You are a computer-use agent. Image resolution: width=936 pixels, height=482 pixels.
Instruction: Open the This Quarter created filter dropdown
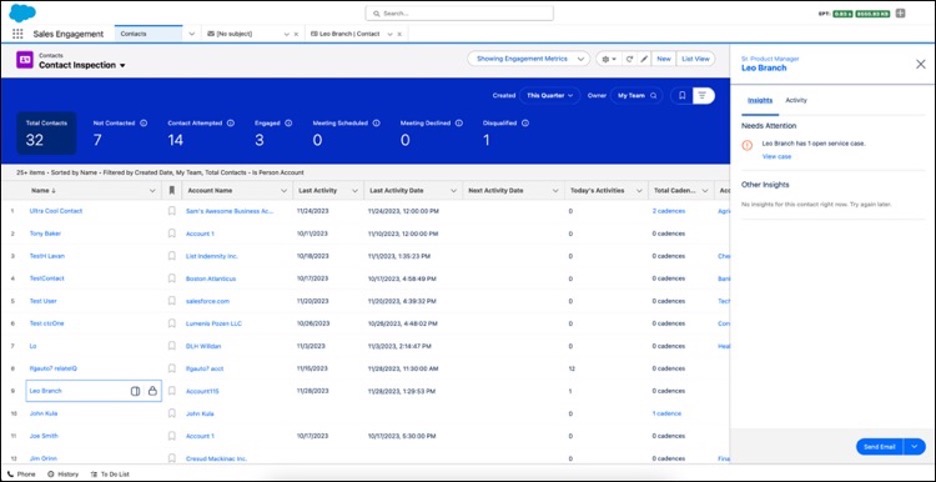tap(551, 96)
